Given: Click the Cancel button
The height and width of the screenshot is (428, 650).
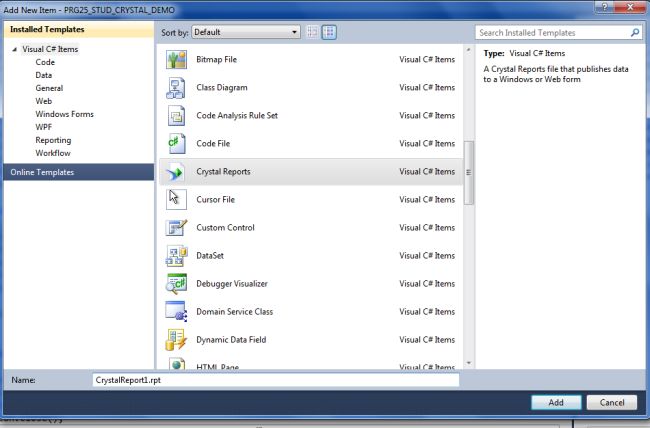Looking at the screenshot, I should coord(612,402).
